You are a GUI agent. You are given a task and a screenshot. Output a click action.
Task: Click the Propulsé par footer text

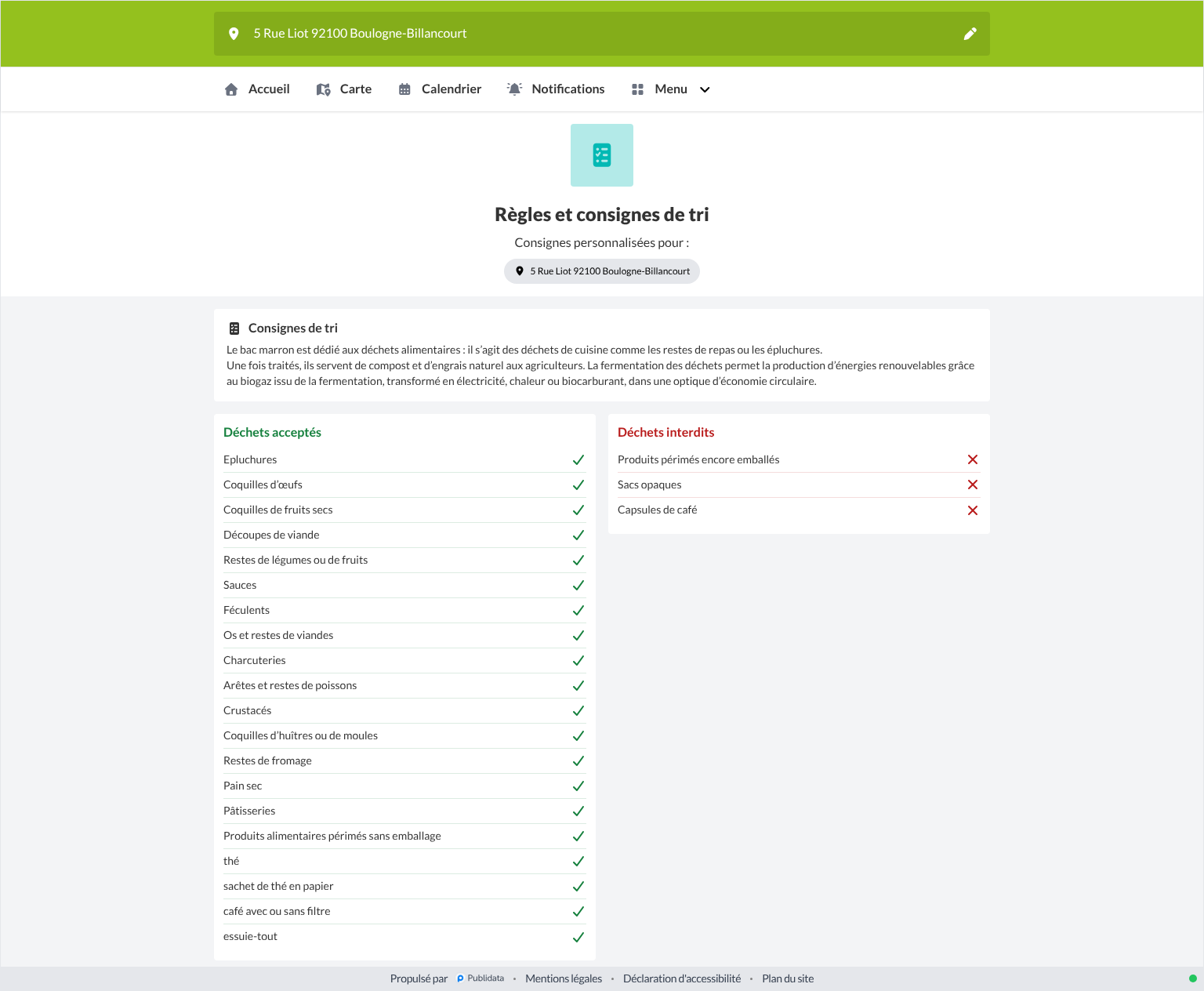click(x=419, y=978)
